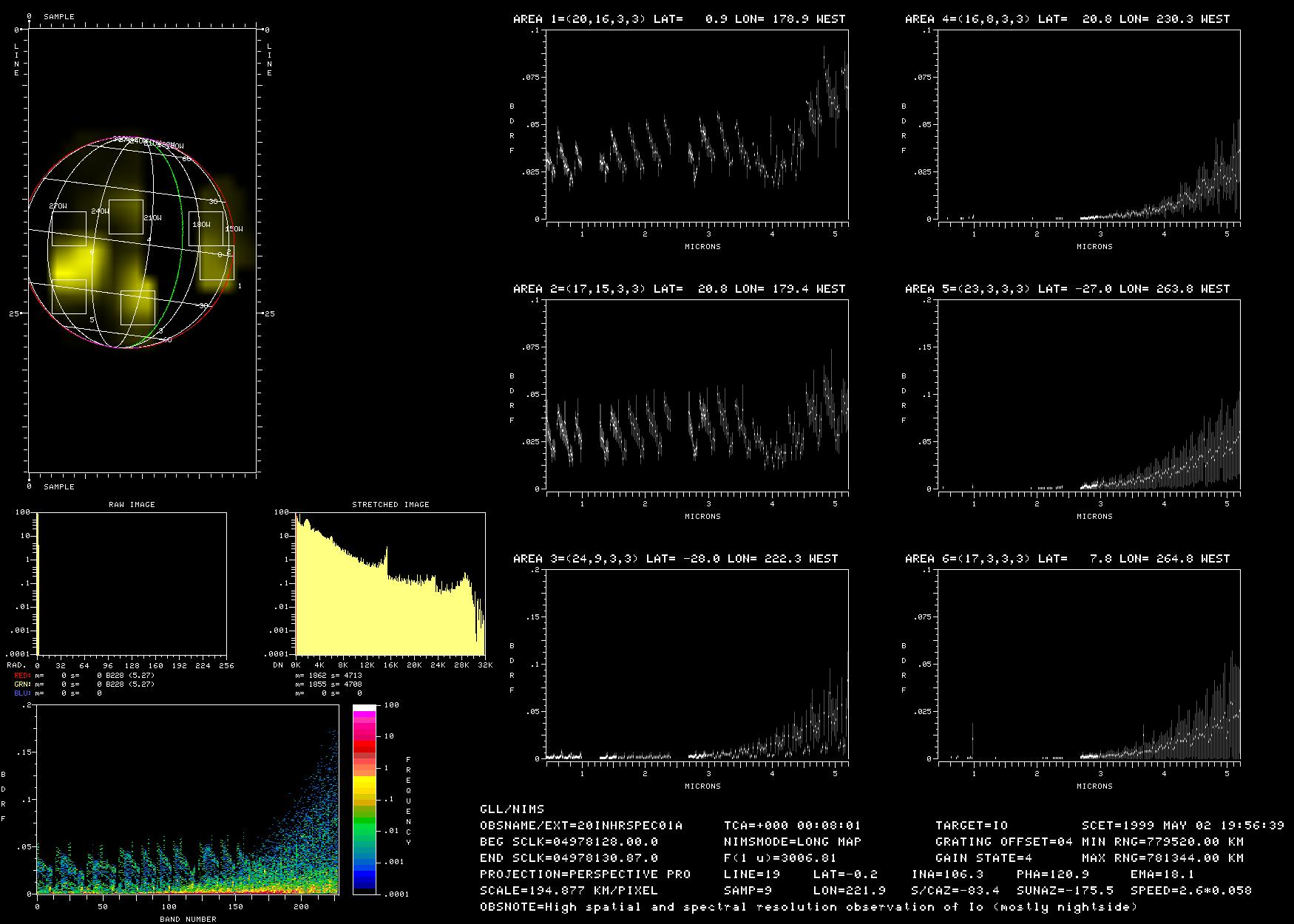Open the AREA 3 spectrum plot
1294x924 pixels.
697,665
